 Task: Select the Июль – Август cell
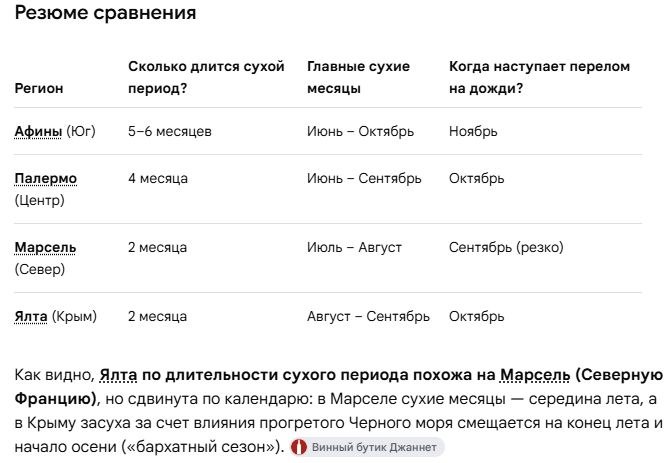click(354, 247)
